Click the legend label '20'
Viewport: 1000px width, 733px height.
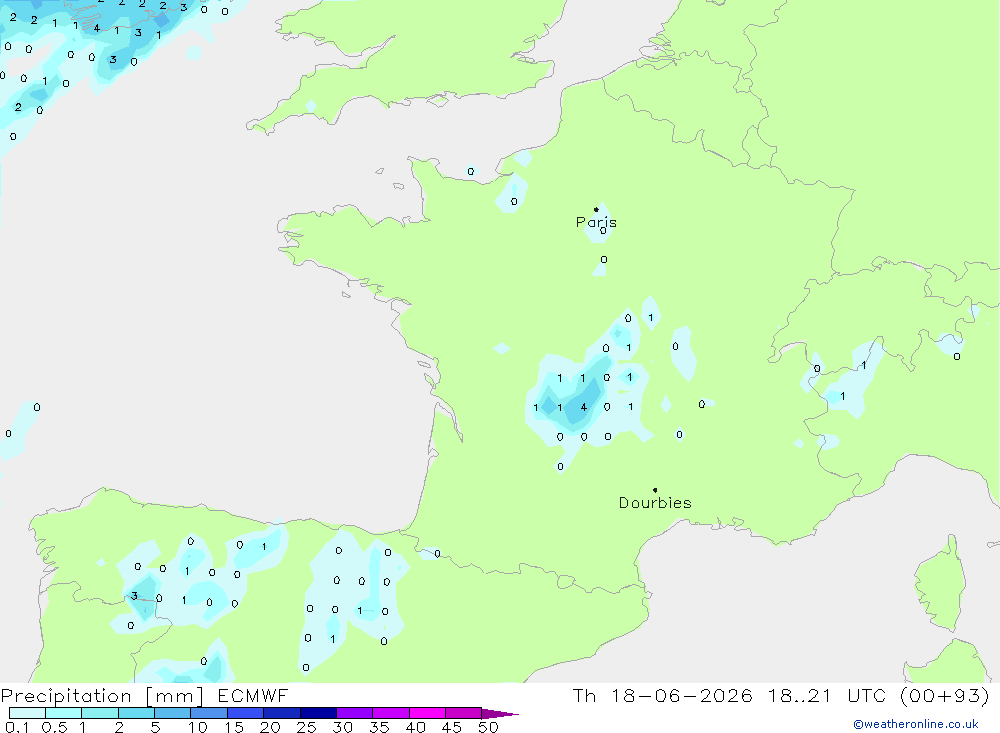pyautogui.click(x=270, y=727)
